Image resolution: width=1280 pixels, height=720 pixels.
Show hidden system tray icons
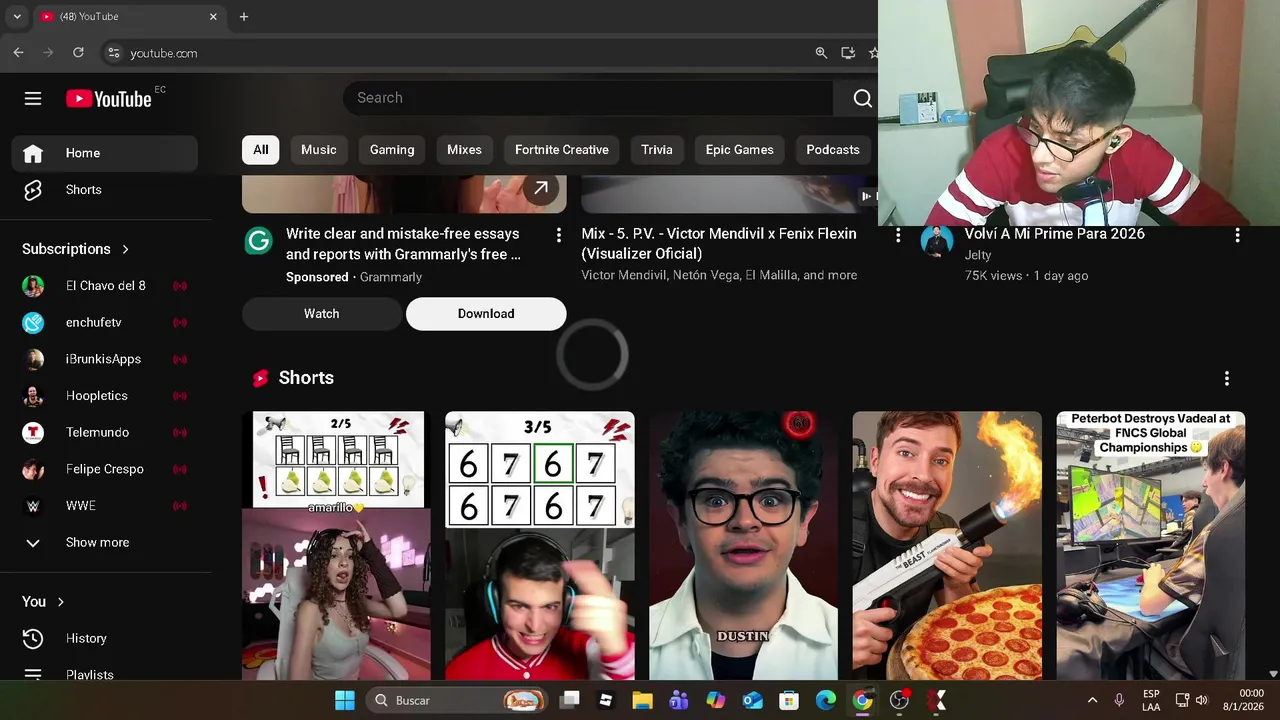[1092, 700]
